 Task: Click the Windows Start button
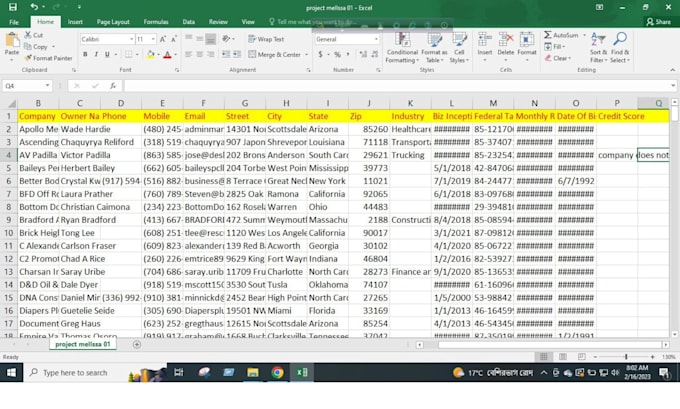click(x=11, y=372)
